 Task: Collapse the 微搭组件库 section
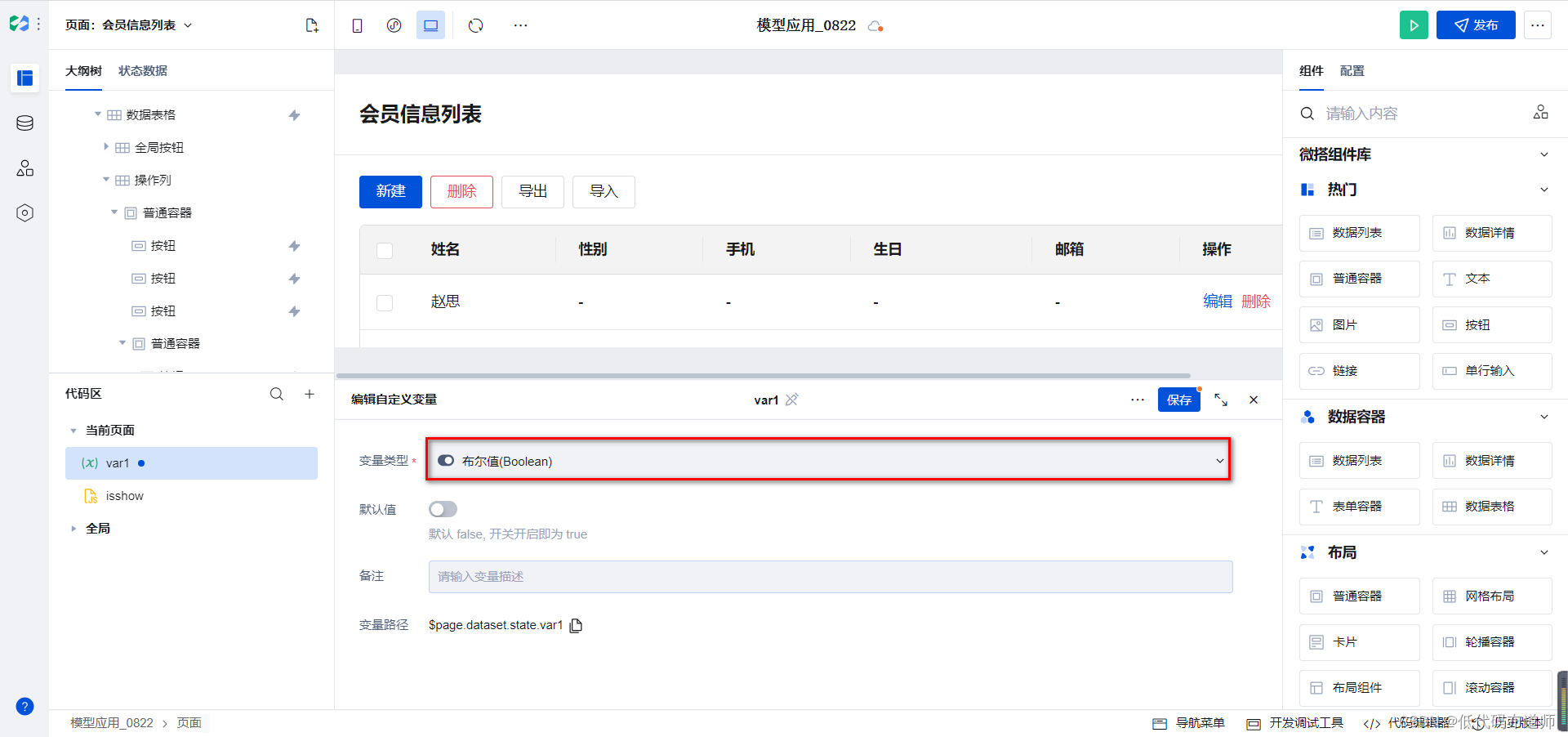1543,154
